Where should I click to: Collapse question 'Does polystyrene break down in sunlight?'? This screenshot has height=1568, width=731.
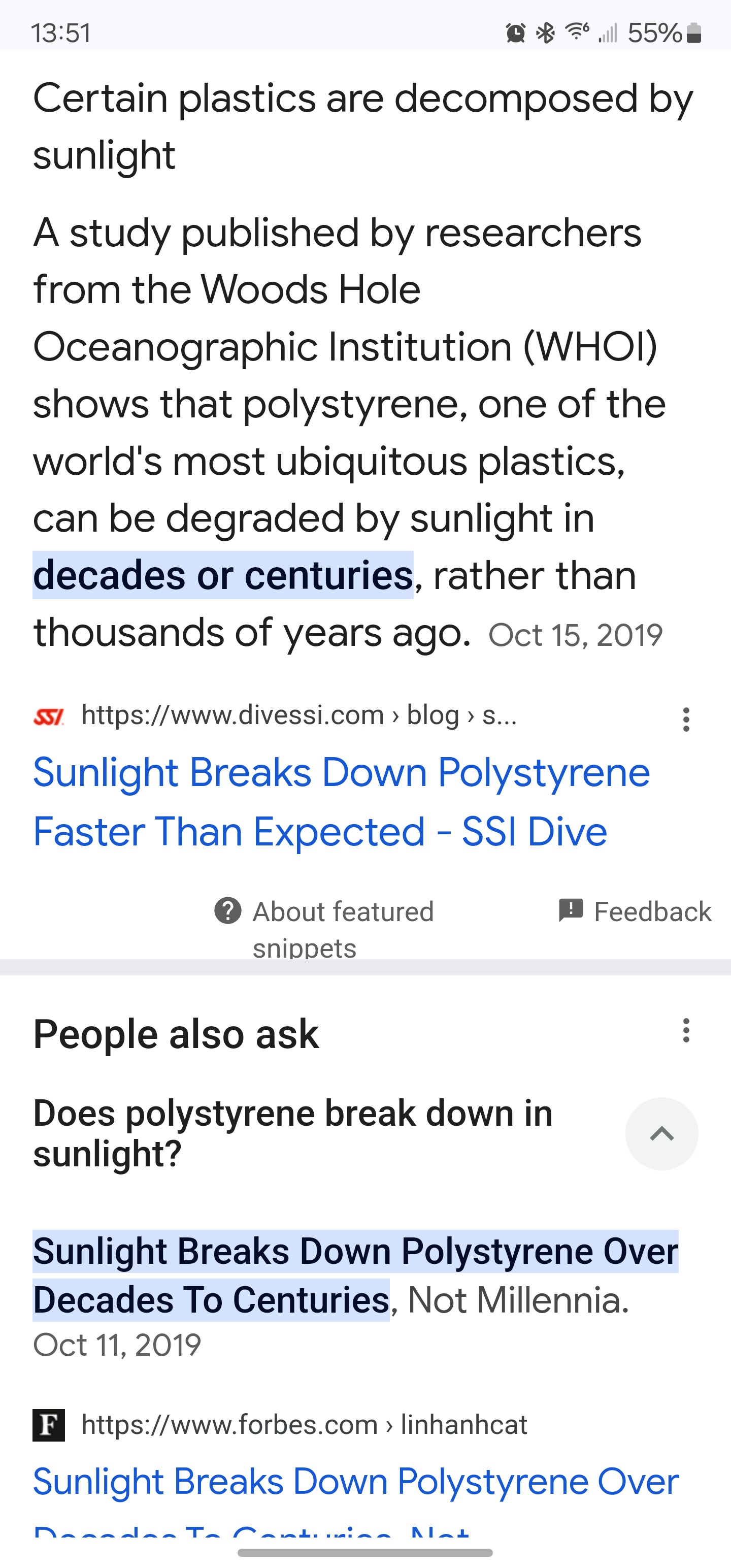(293, 1133)
